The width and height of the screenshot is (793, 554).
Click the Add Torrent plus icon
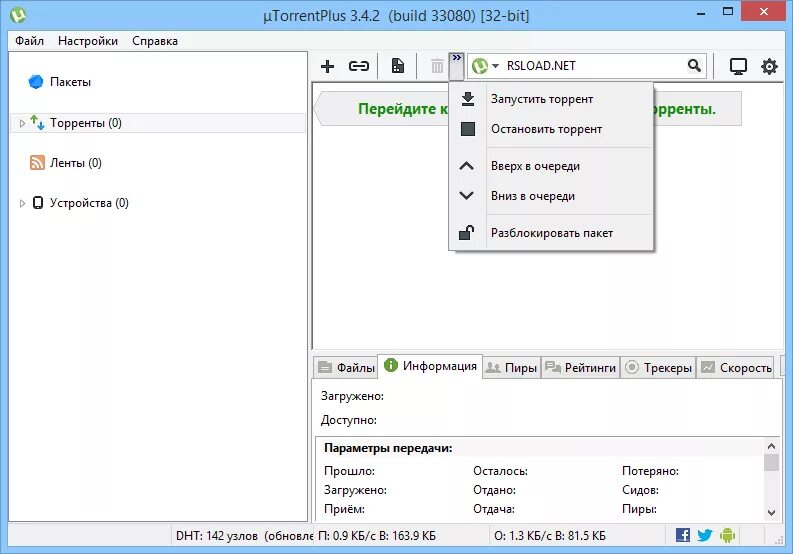(x=327, y=66)
